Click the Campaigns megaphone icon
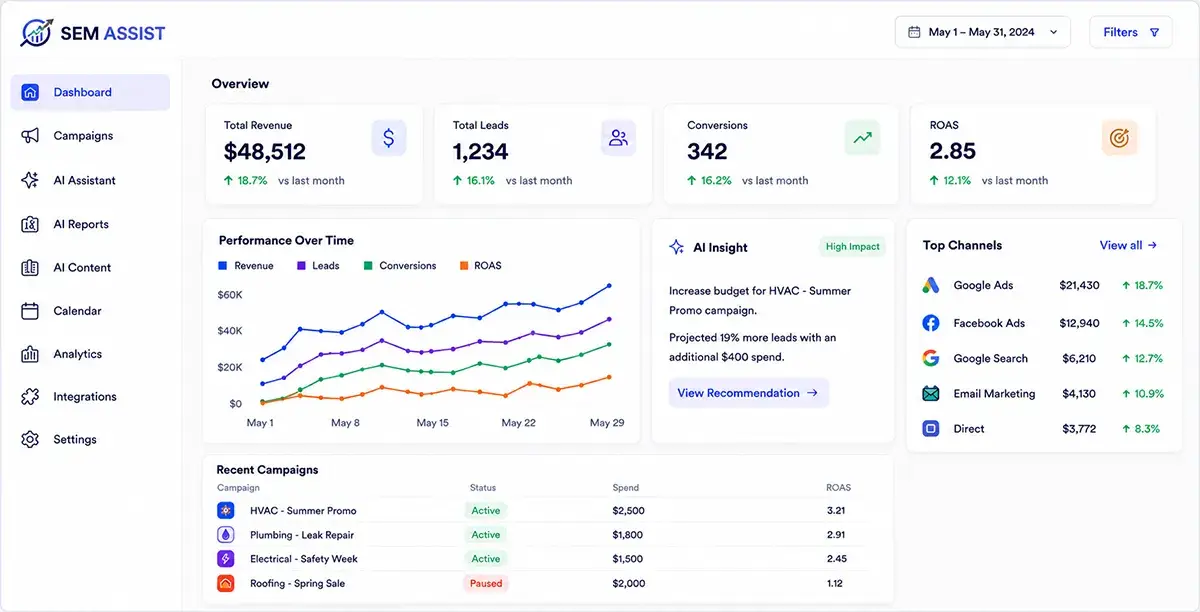1200x612 pixels. click(x=30, y=136)
